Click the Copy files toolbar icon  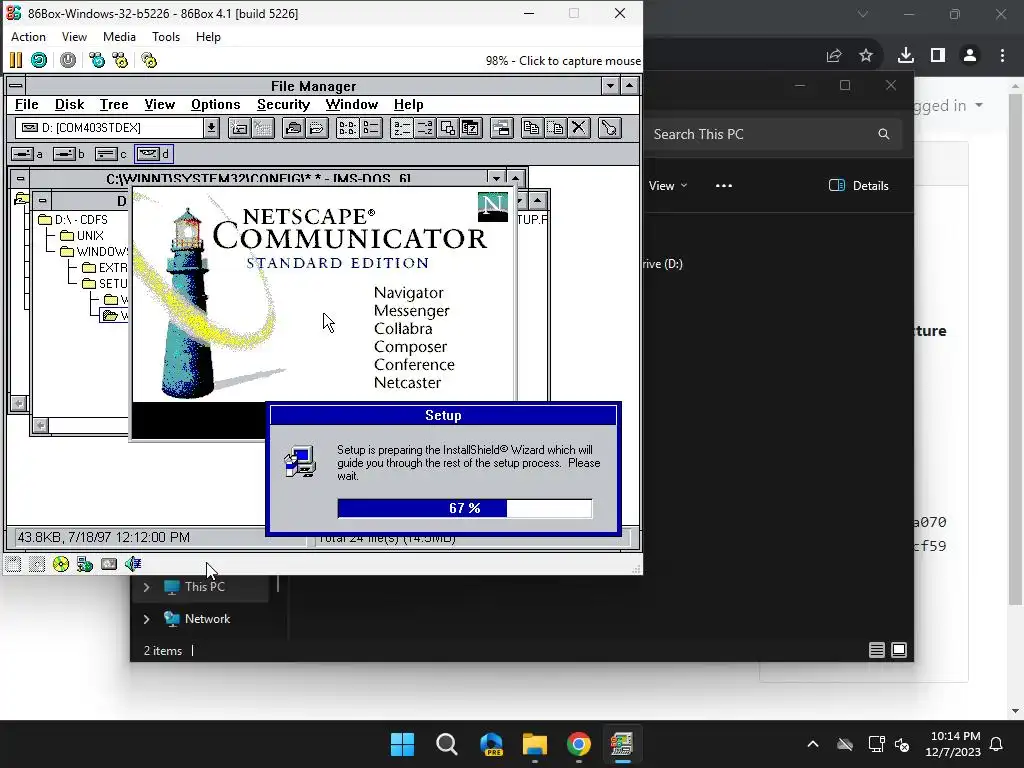pyautogui.click(x=532, y=128)
